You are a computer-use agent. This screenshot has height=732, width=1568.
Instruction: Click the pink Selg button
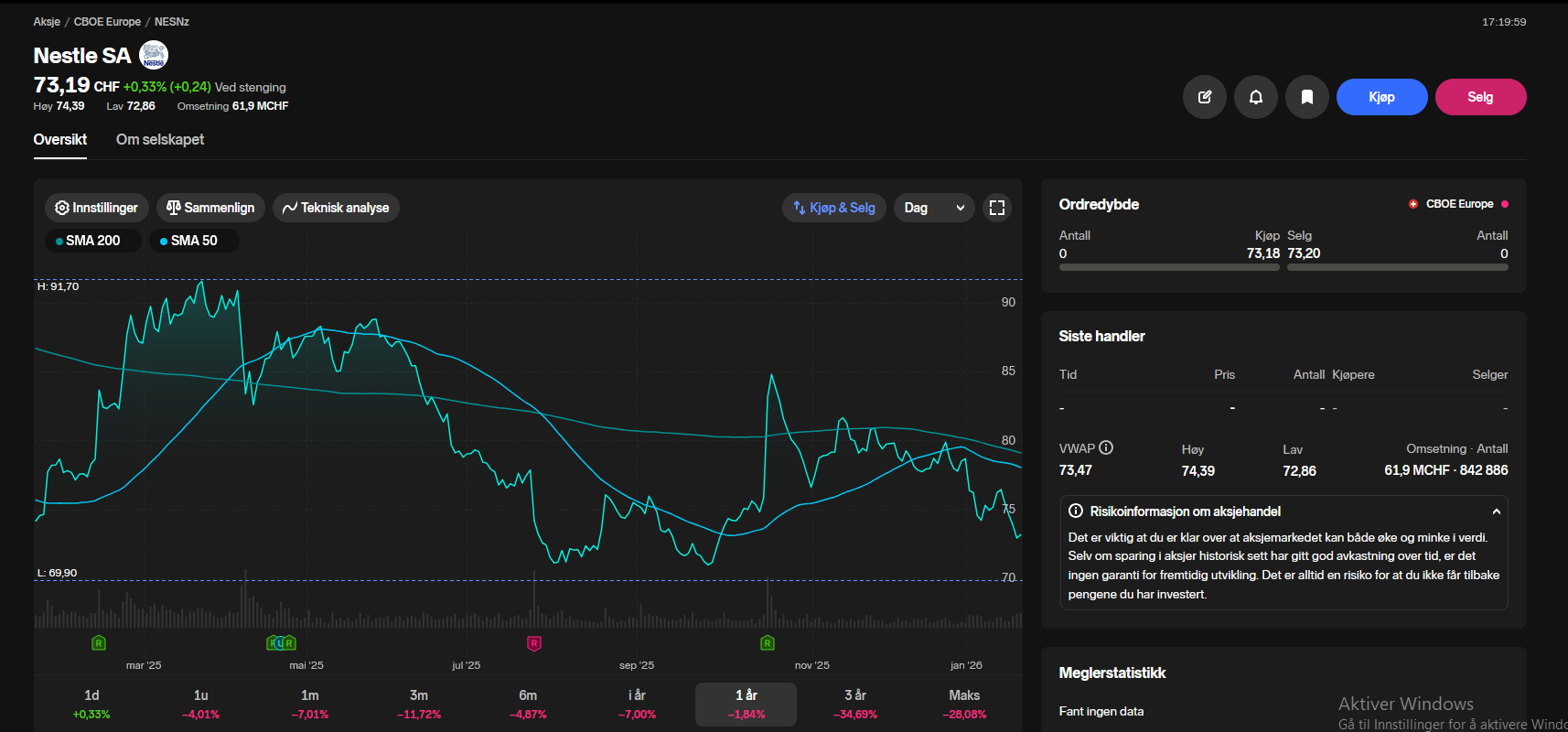tap(1481, 97)
